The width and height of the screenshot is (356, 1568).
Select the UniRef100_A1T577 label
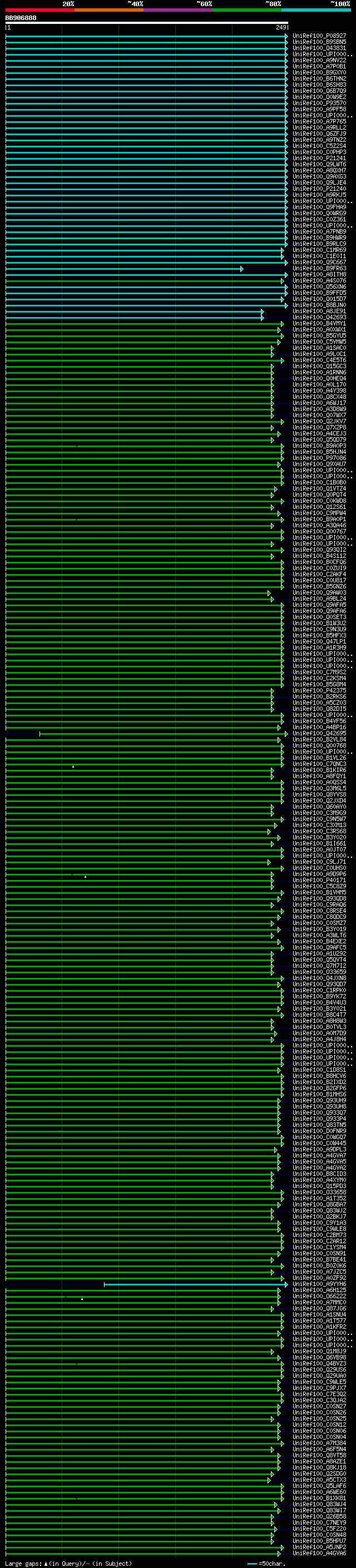(319, 1321)
